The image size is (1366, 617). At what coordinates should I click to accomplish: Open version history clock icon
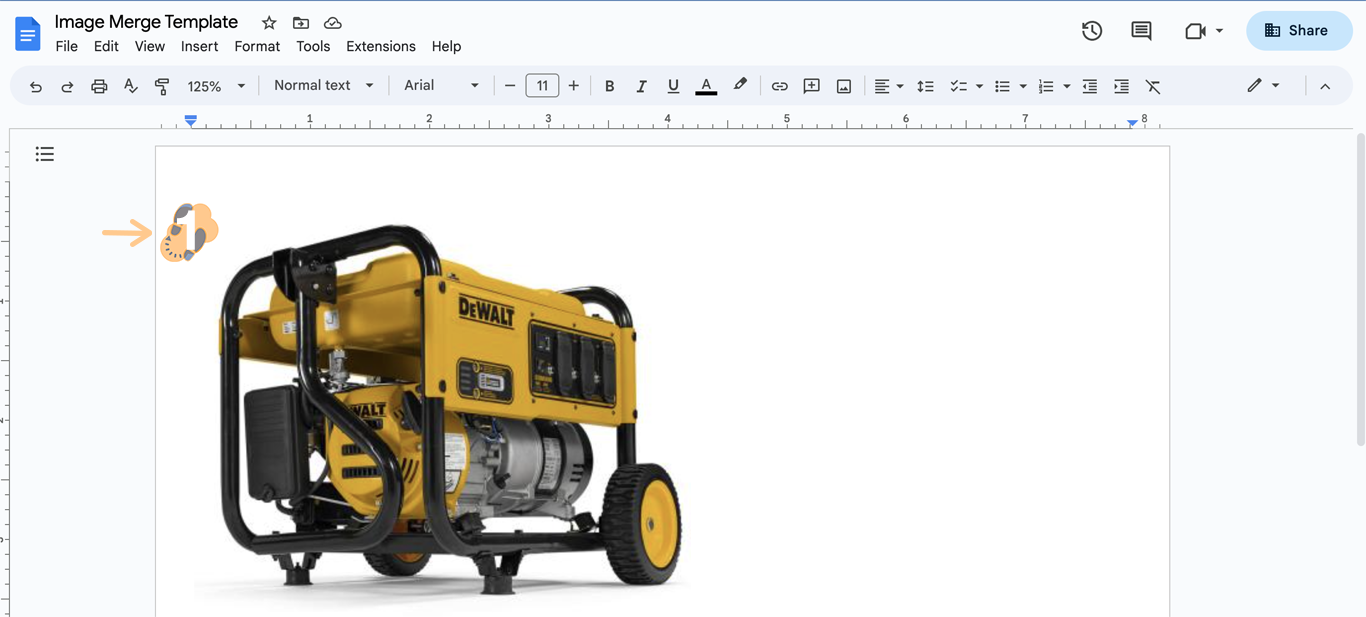coord(1092,31)
